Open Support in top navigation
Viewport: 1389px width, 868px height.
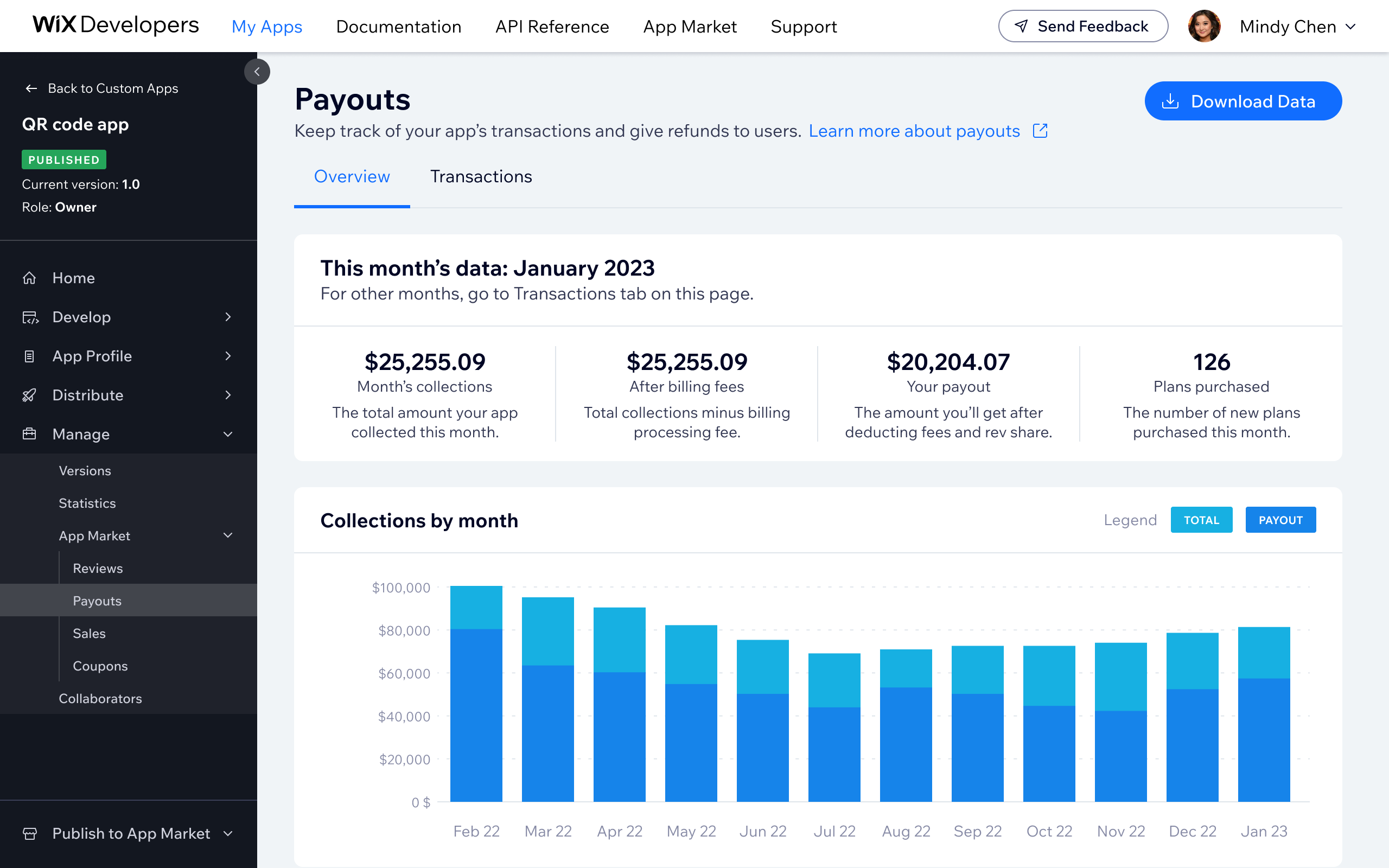click(x=804, y=27)
